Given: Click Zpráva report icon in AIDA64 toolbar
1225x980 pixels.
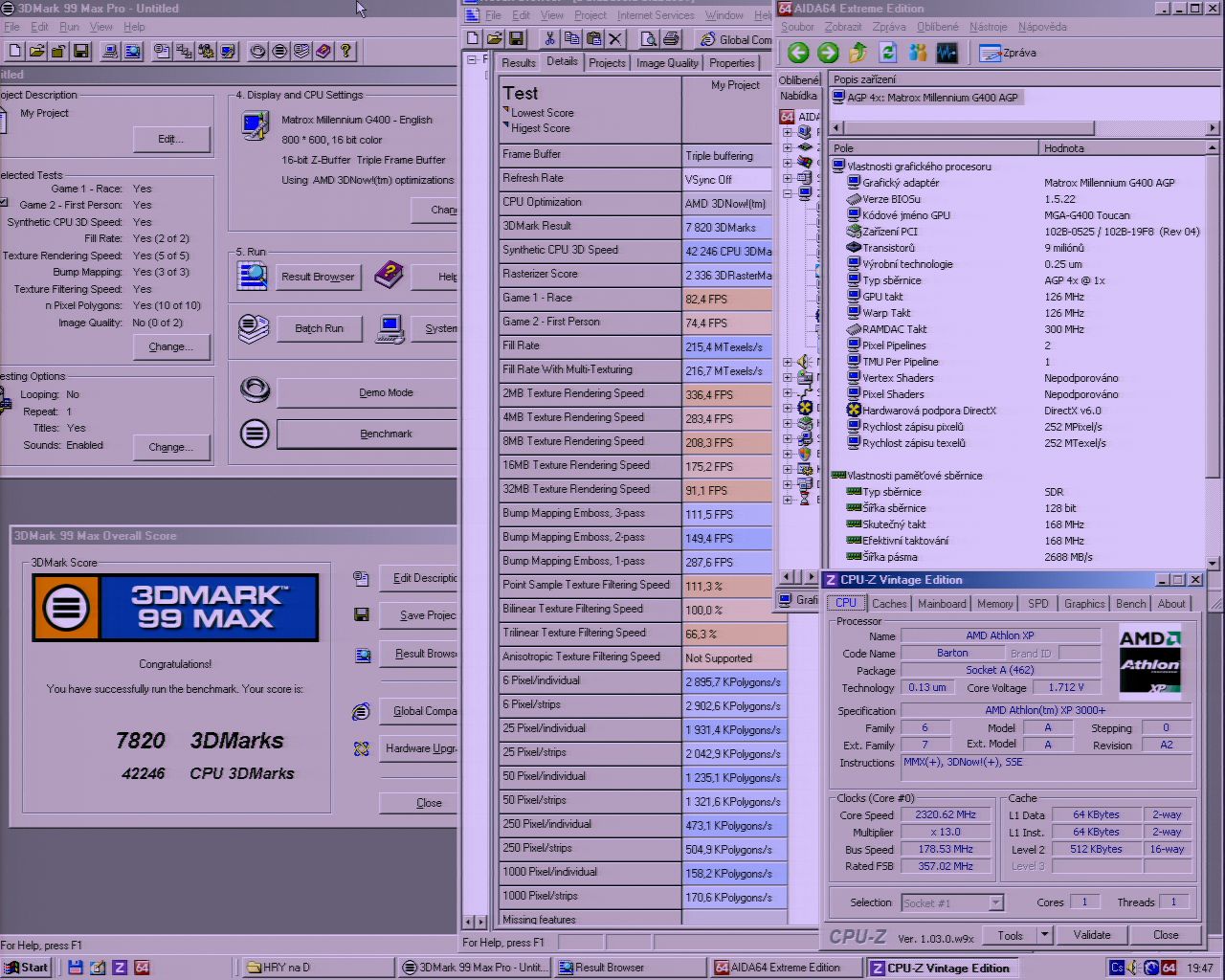Looking at the screenshot, I should [1007, 53].
